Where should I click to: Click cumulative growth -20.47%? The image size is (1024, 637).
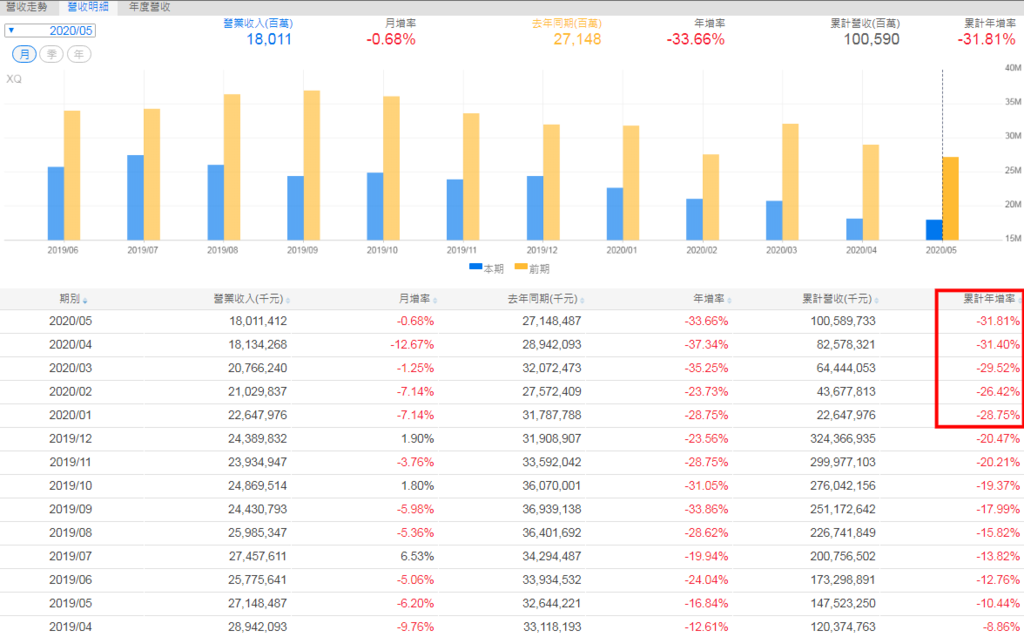(998, 438)
